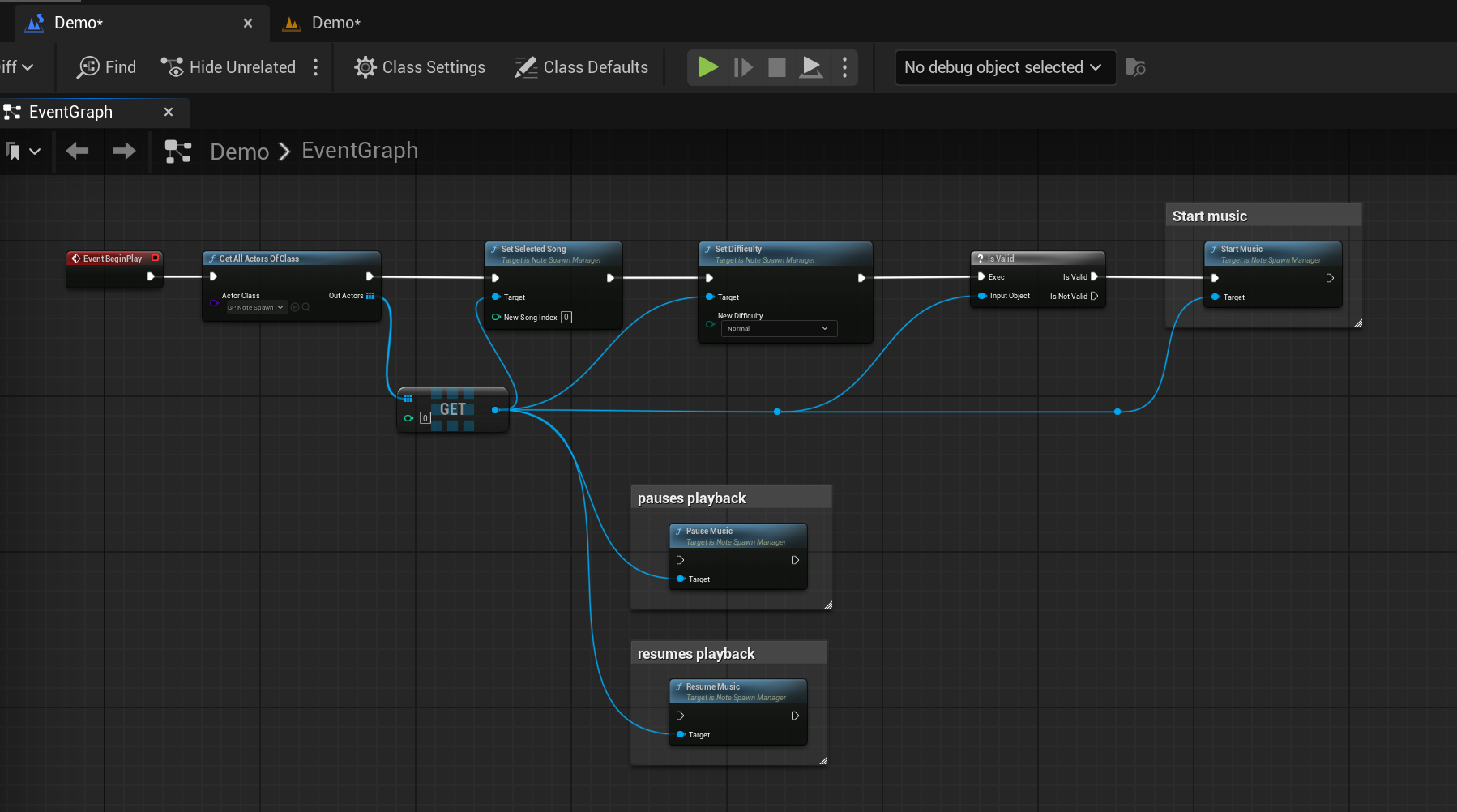Toggle Hide Unrelated nodes
The width and height of the screenshot is (1457, 812).
pyautogui.click(x=228, y=67)
